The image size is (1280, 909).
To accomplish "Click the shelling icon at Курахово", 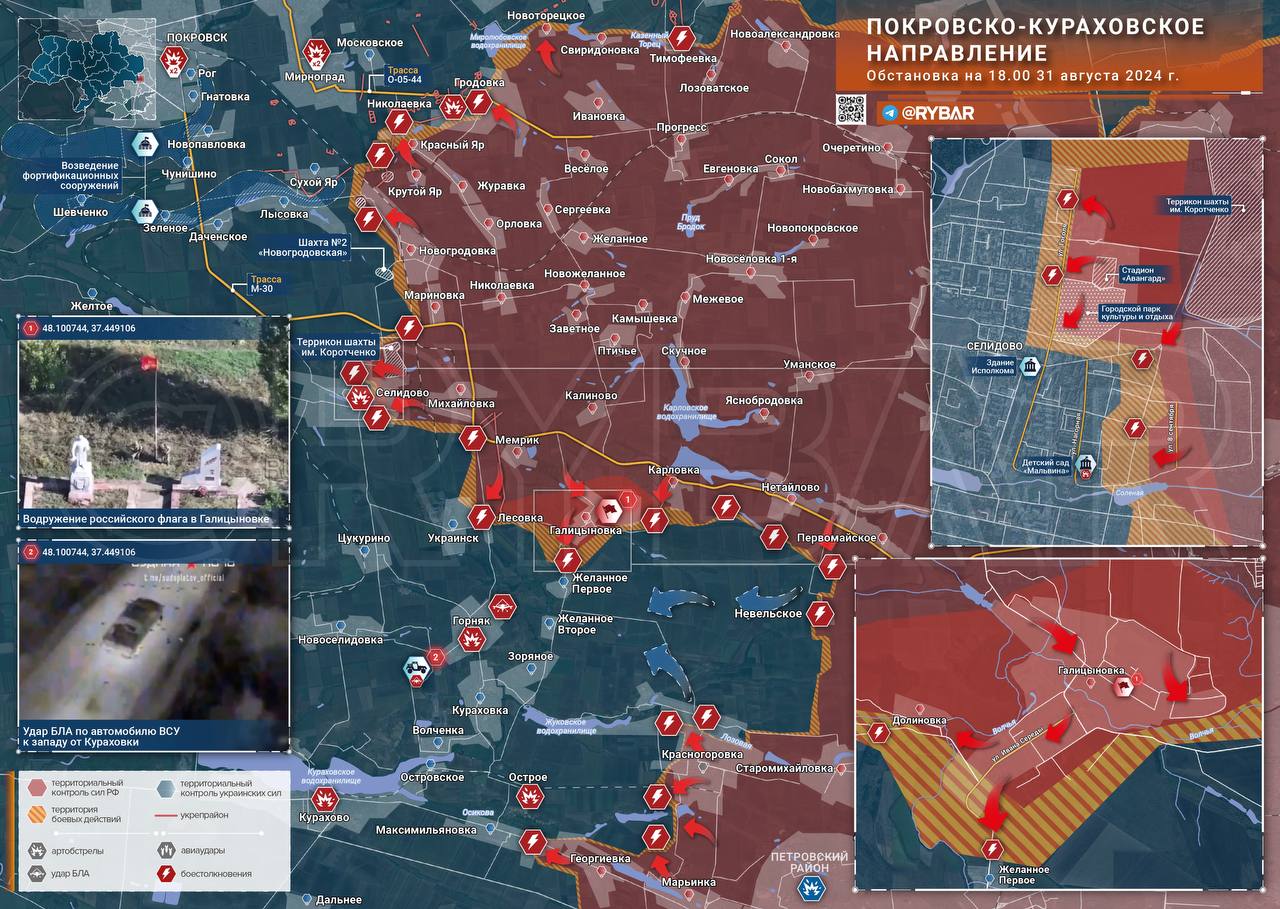I will [x=325, y=799].
